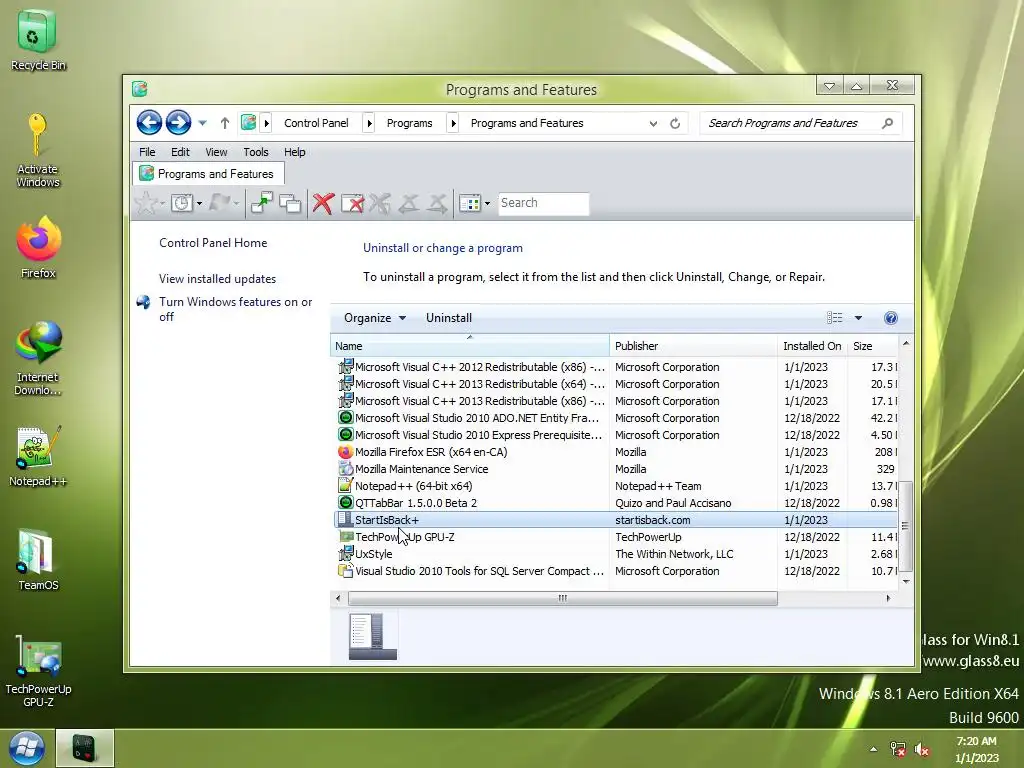
Task: Select Mozilla Maintenance Service entry
Action: click(x=616, y=469)
